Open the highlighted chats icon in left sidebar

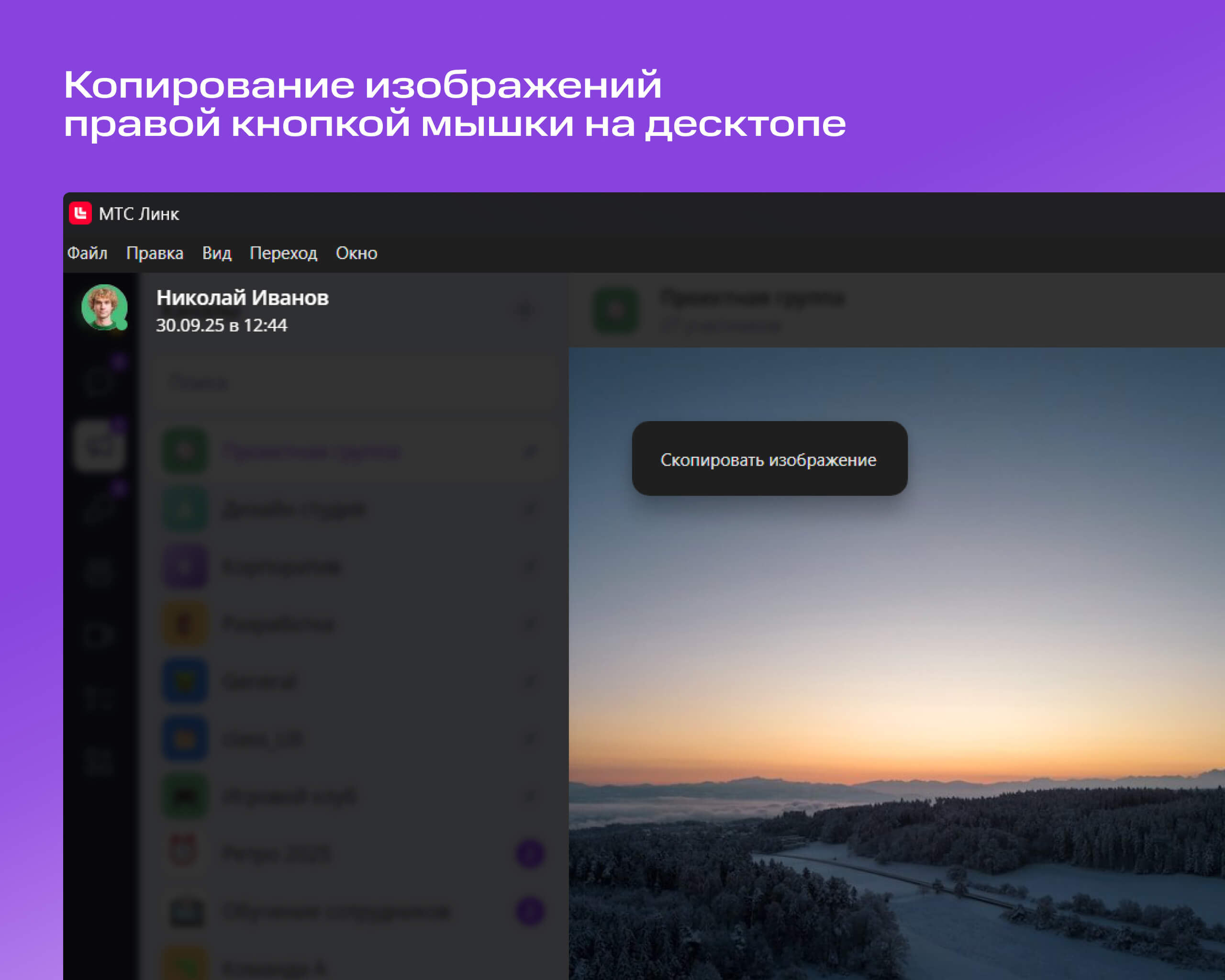(100, 446)
